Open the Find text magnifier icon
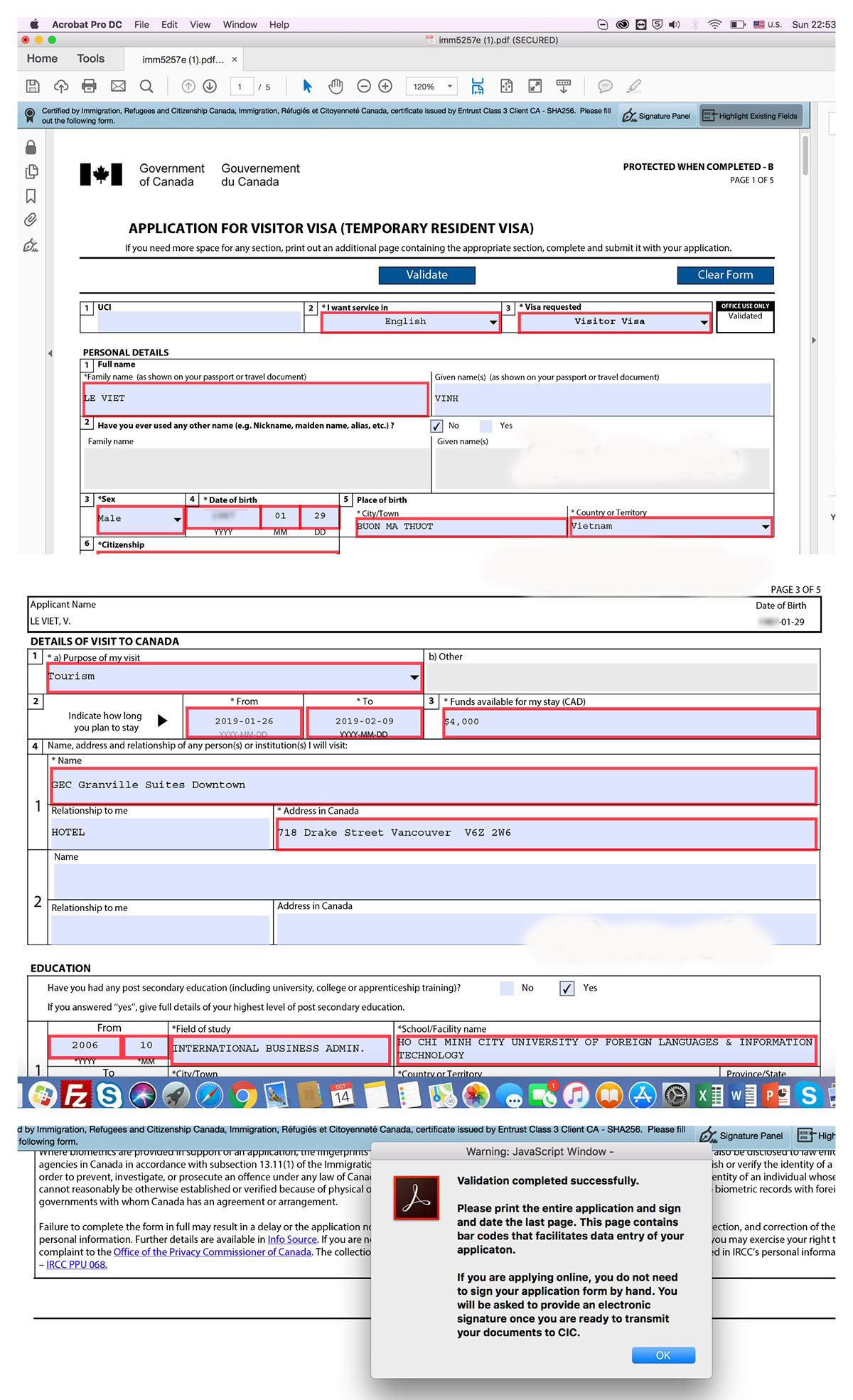Image resolution: width=853 pixels, height=1400 pixels. [146, 87]
